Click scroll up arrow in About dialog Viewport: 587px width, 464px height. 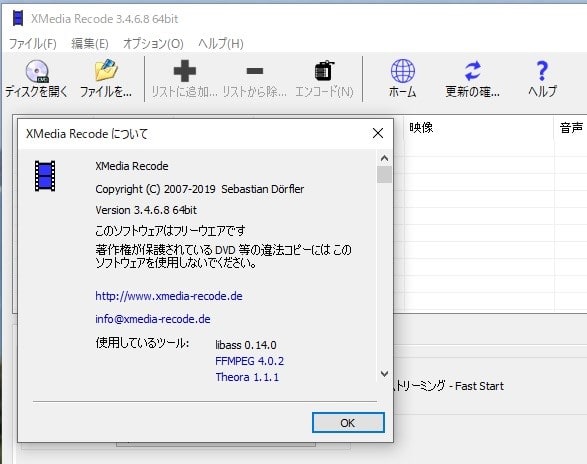(x=384, y=158)
